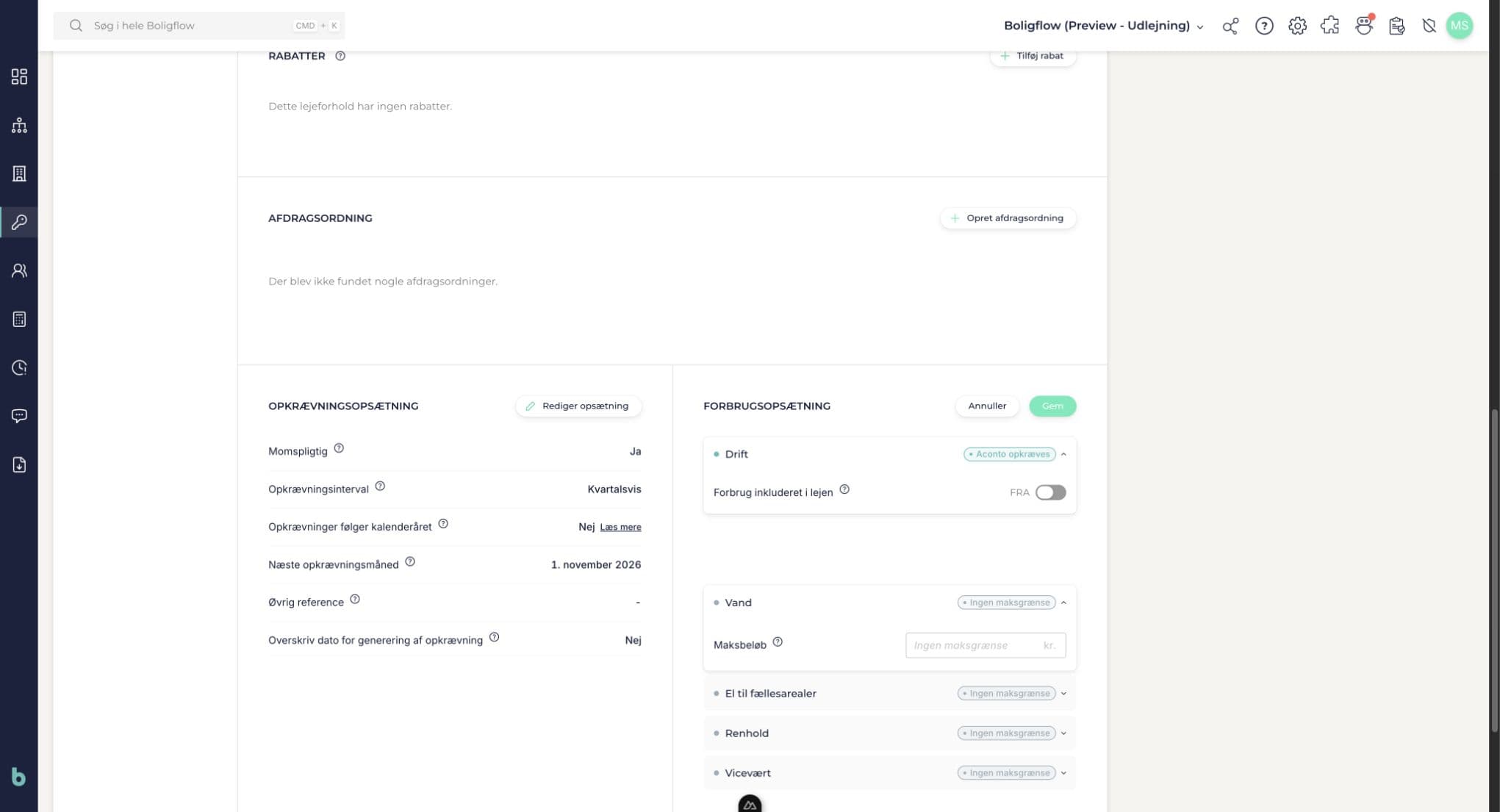Viewport: 1500px width, 812px height.
Task: Open the Boligflow Preview workspace dropdown
Action: point(1103,26)
